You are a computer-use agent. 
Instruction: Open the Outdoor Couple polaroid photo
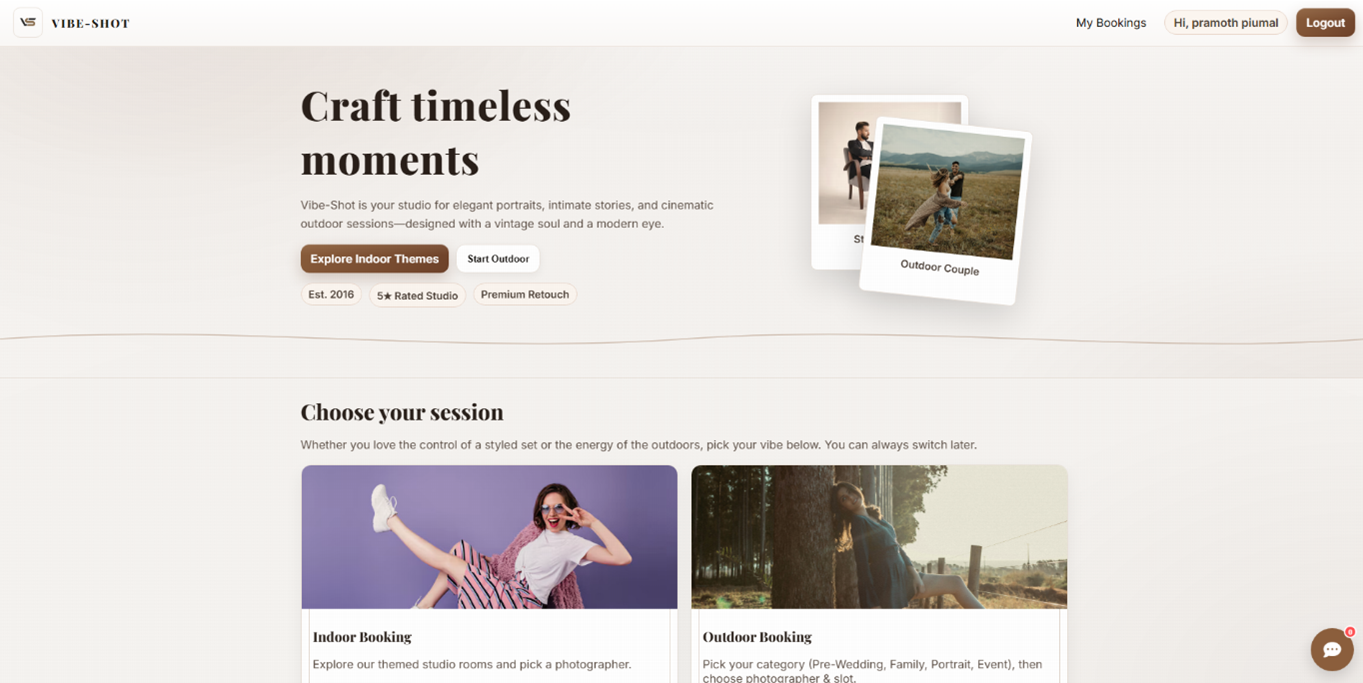pyautogui.click(x=946, y=211)
